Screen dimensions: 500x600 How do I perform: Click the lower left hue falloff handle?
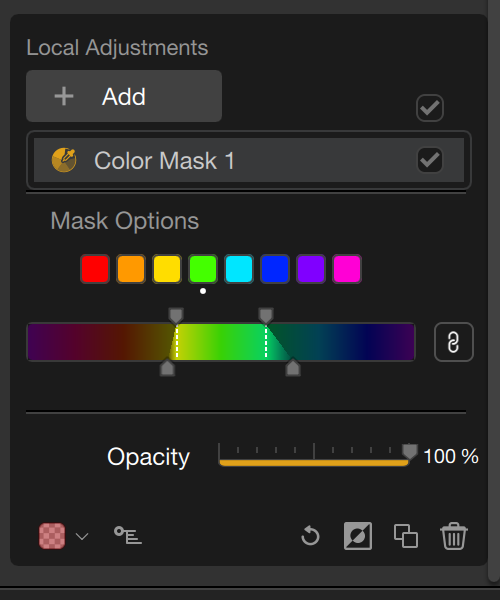tap(167, 368)
